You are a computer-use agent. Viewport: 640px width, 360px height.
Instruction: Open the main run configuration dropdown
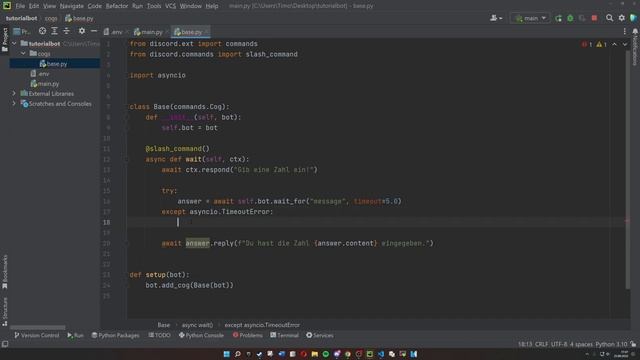[x=530, y=18]
